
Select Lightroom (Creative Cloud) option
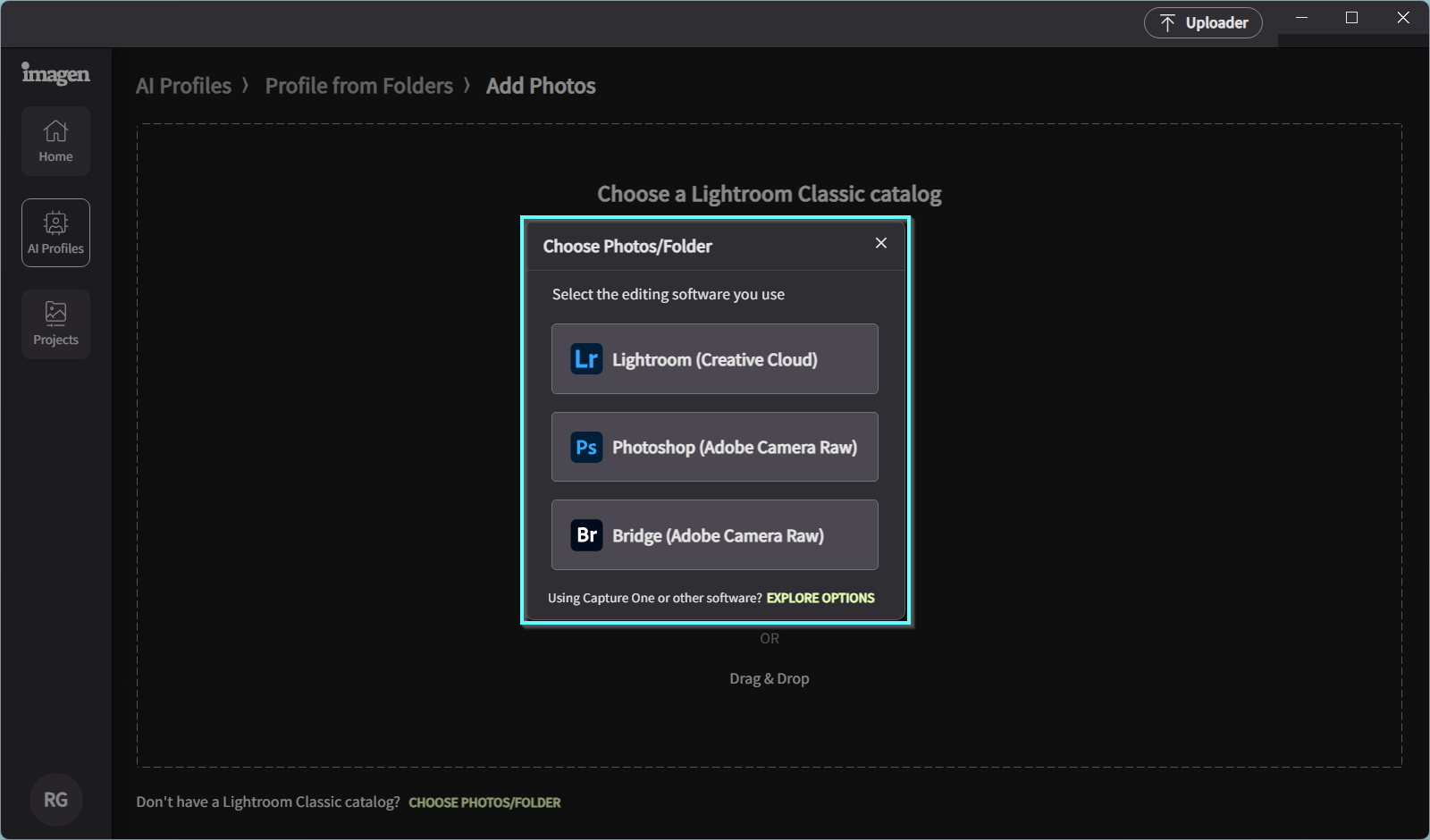tap(715, 359)
